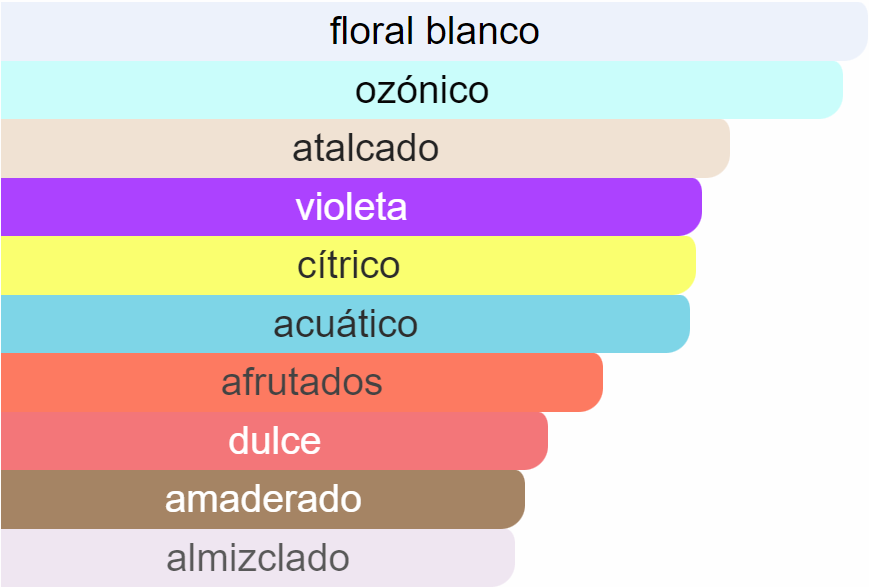Select the pale lavender almizclado bar

click(258, 558)
